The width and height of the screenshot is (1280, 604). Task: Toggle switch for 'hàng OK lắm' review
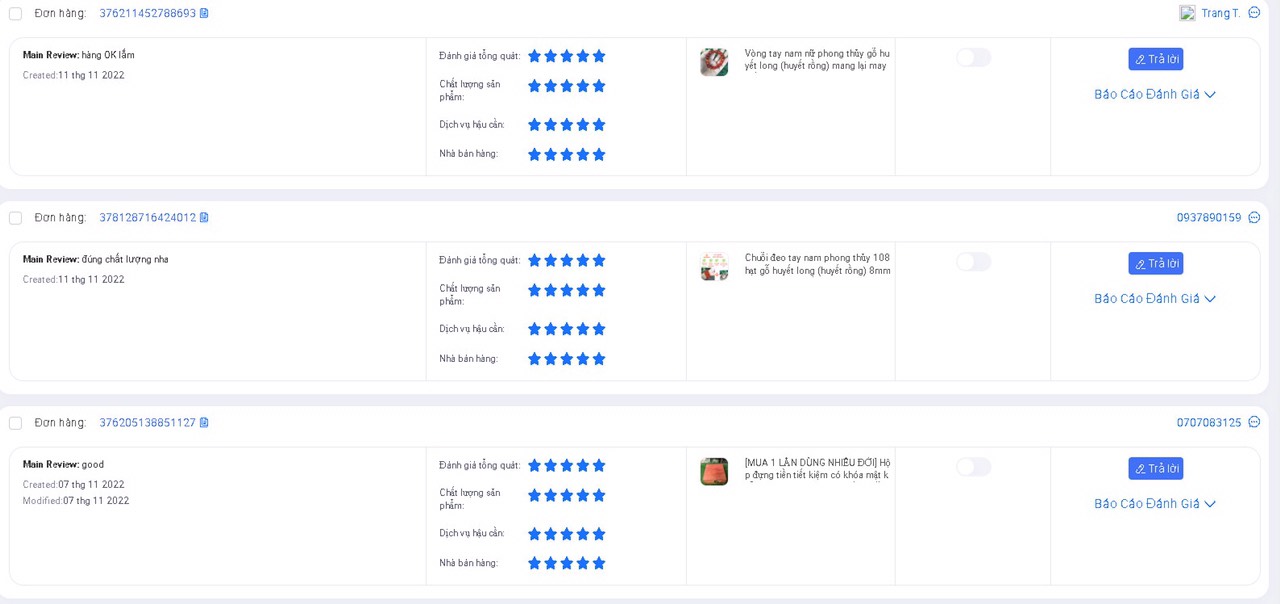(x=973, y=58)
